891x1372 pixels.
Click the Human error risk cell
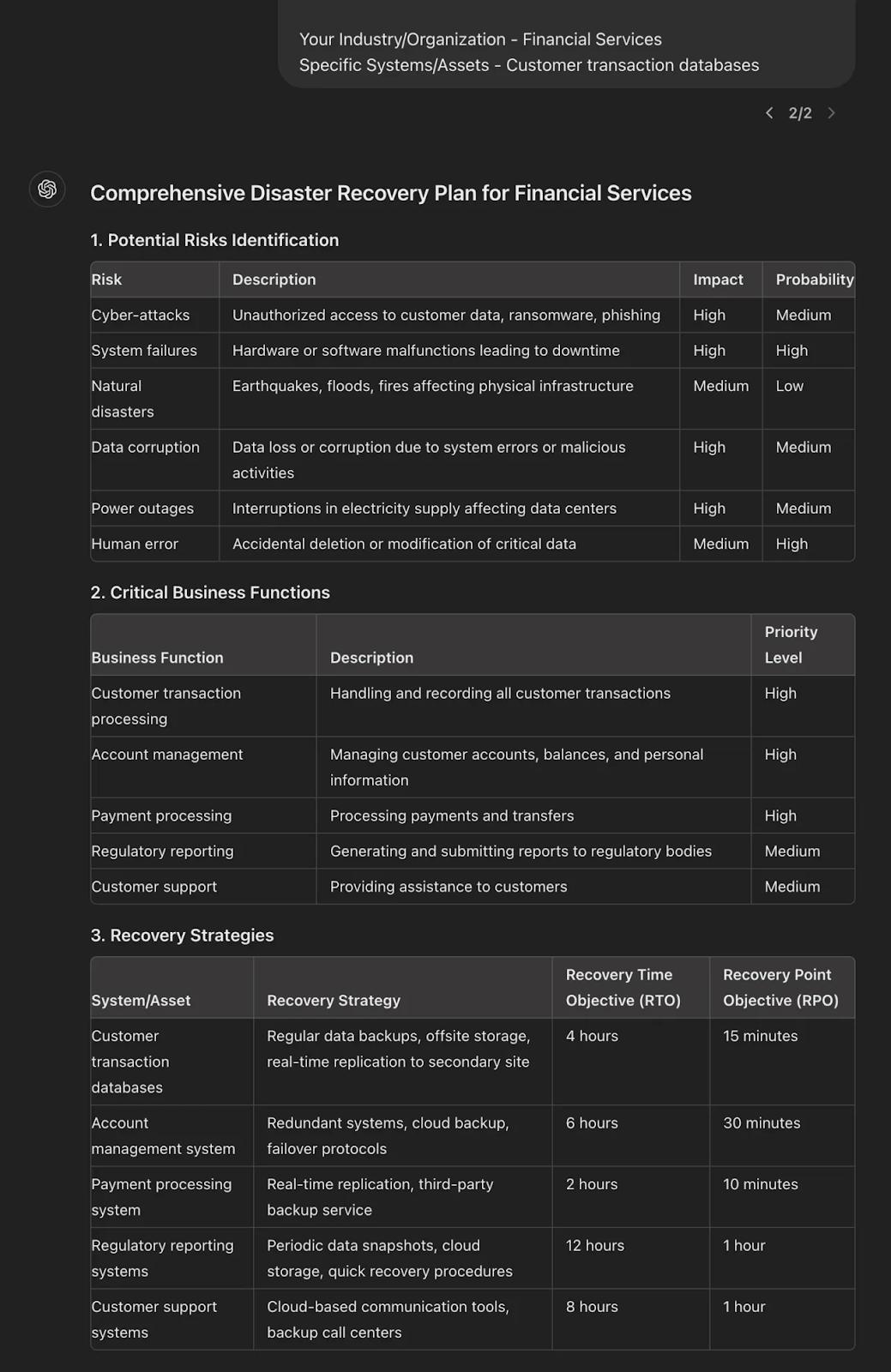click(155, 544)
